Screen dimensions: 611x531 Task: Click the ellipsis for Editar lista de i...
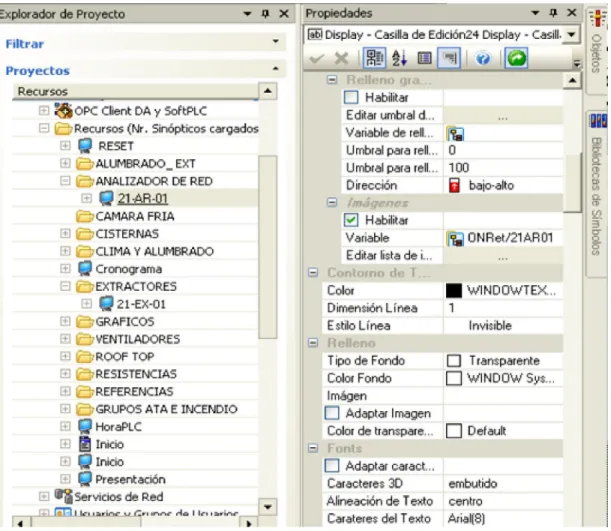coord(503,256)
